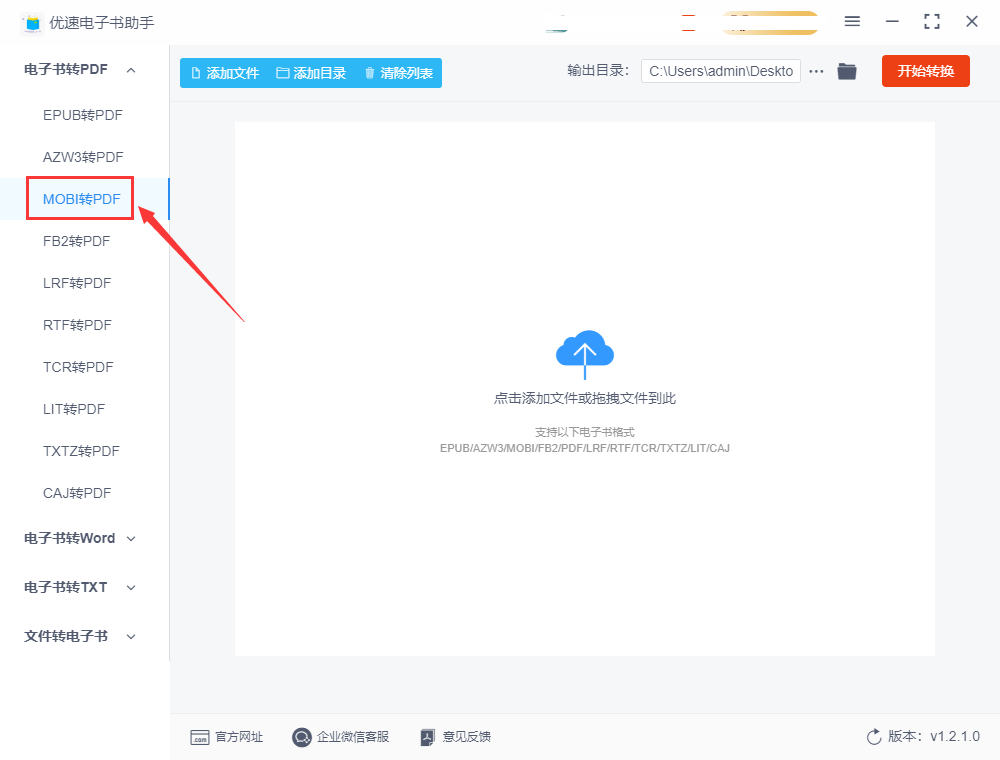Collapse the 电子书转PDF section
This screenshot has height=760, width=1000.
click(x=131, y=69)
